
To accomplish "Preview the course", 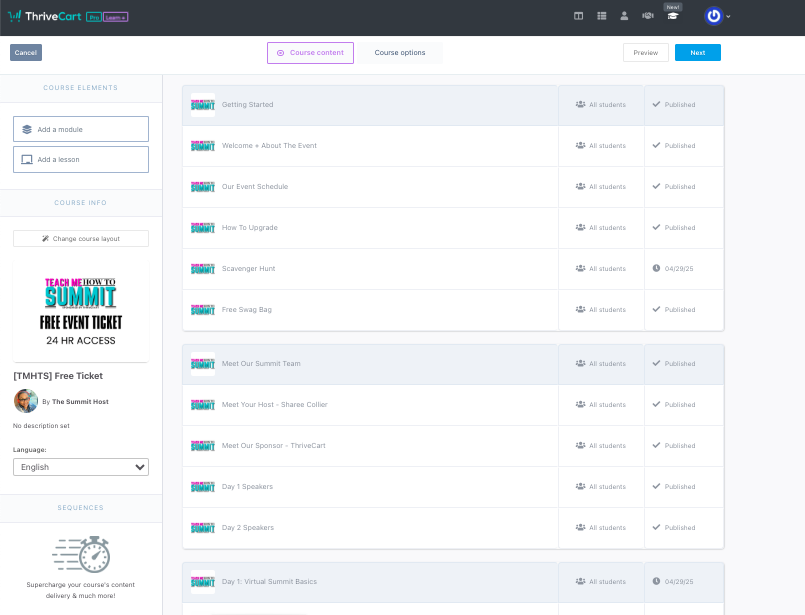I will (x=645, y=52).
